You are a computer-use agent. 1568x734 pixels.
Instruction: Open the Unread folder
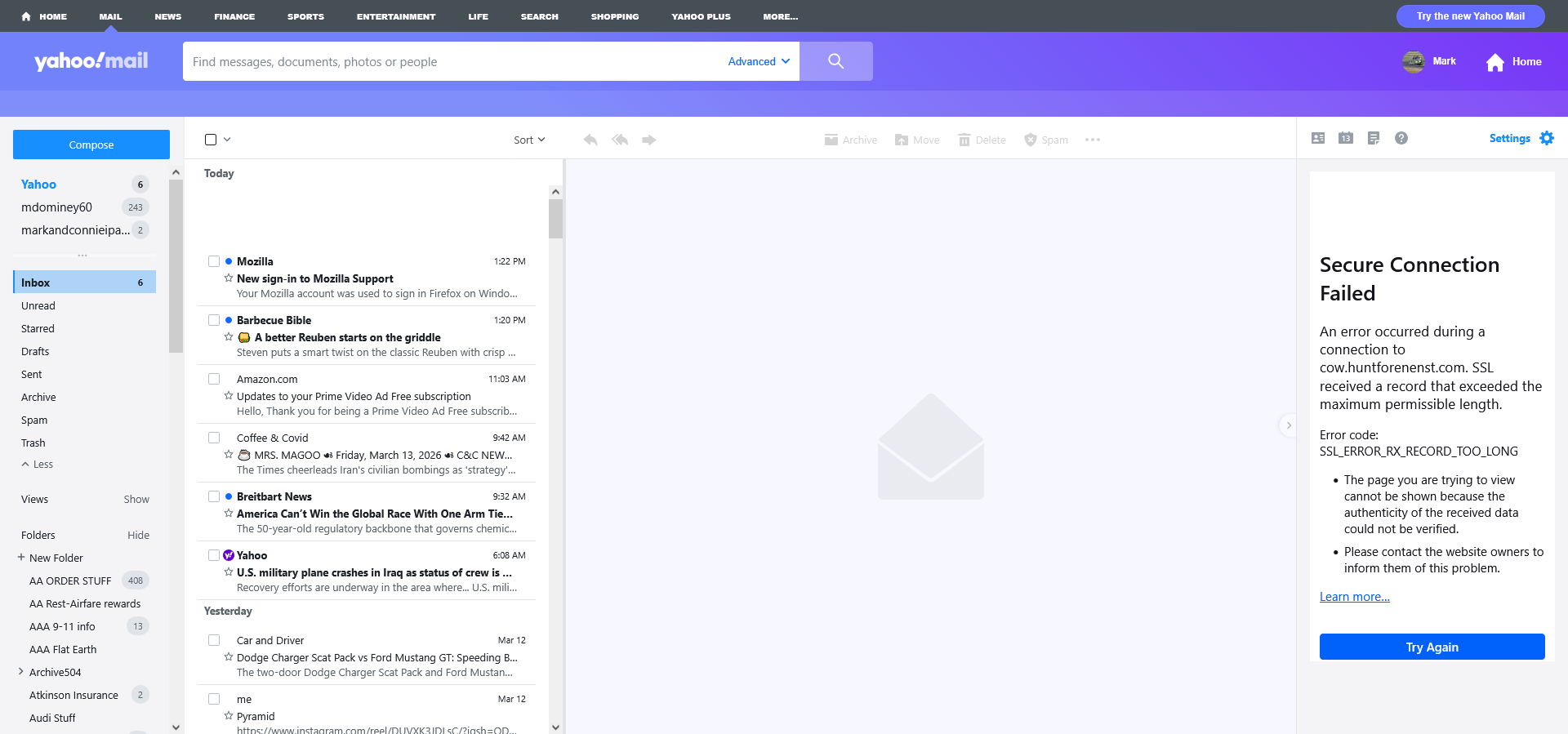pyautogui.click(x=38, y=306)
